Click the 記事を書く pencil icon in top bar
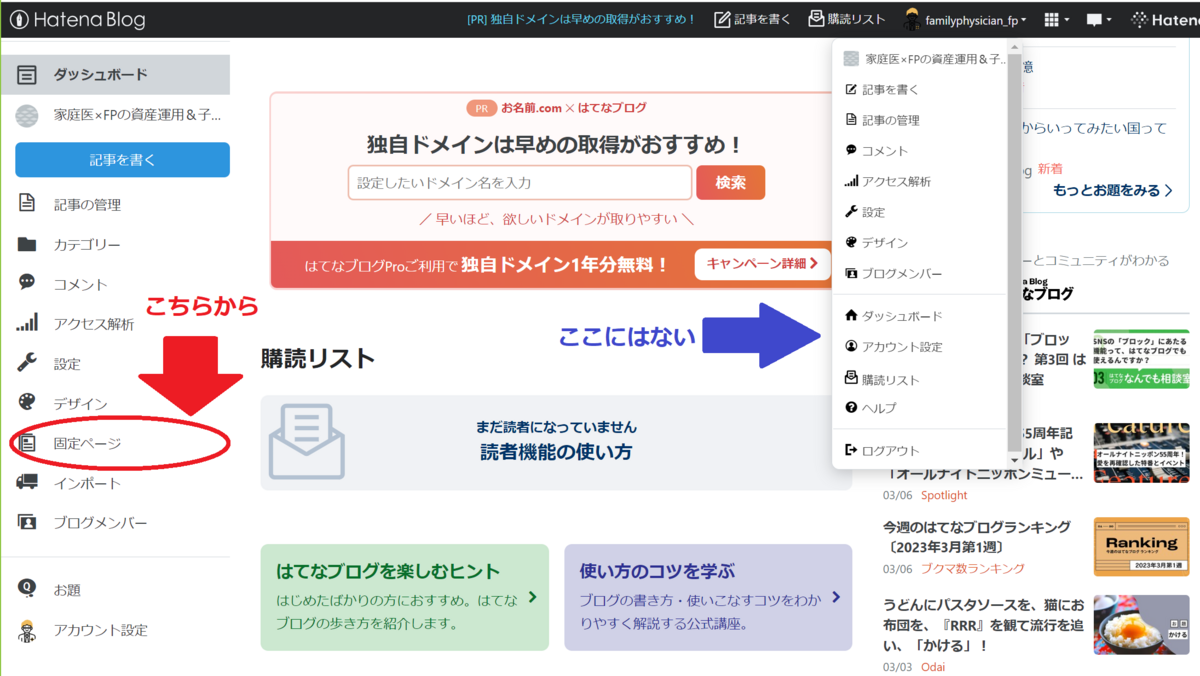The image size is (1200, 676). (722, 20)
